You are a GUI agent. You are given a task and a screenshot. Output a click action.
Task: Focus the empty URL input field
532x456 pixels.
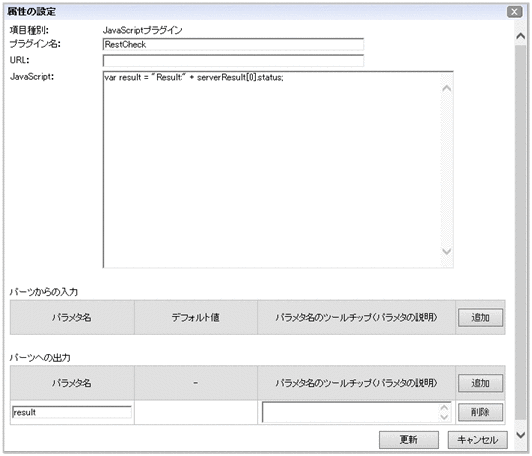(x=233, y=61)
